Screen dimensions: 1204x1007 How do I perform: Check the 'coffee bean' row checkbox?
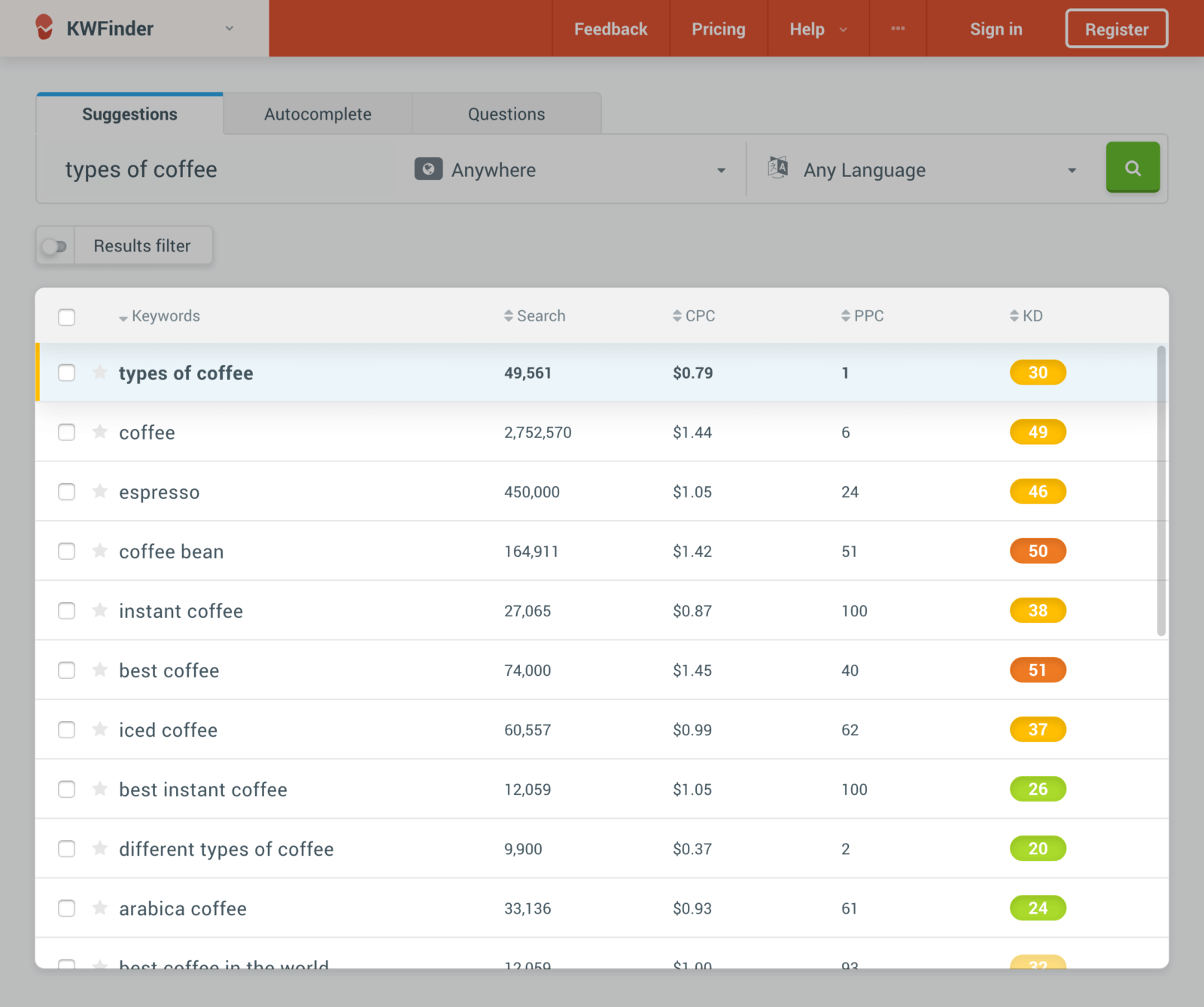point(67,551)
